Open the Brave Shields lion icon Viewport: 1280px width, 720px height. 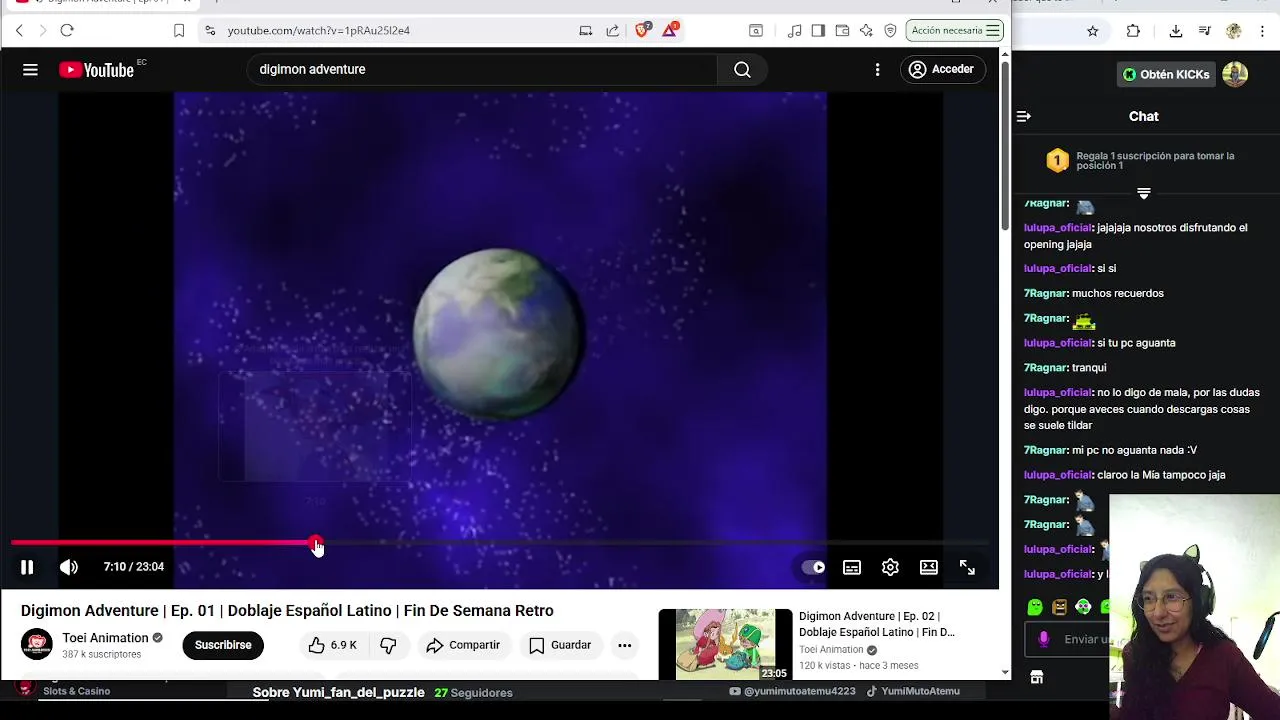pyautogui.click(x=643, y=30)
